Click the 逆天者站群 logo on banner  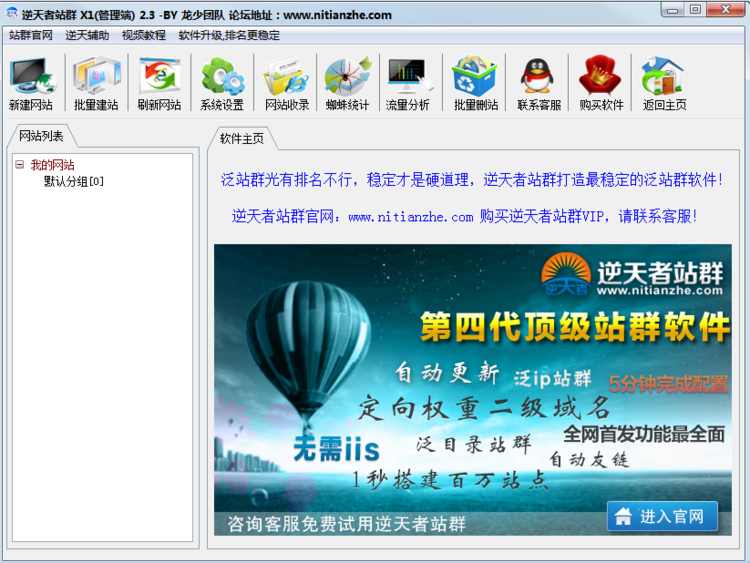pyautogui.click(x=632, y=275)
